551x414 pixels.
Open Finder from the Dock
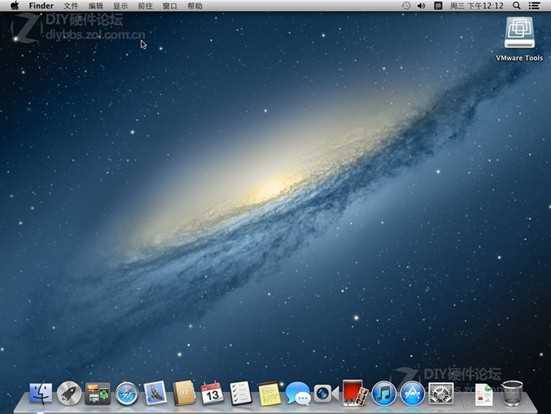point(41,393)
